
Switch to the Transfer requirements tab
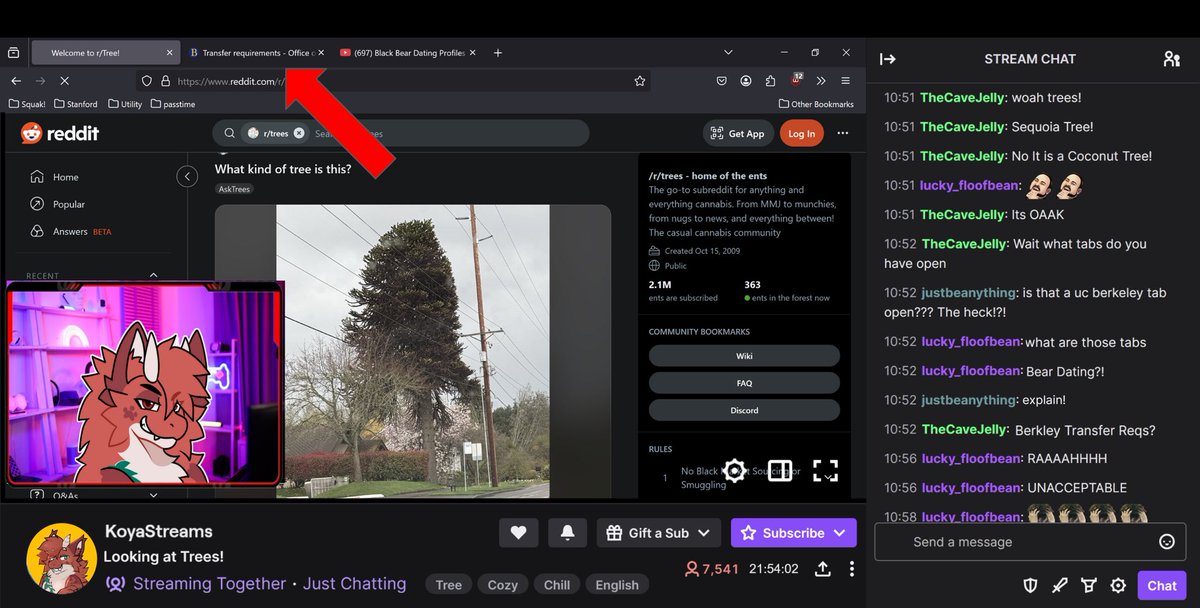(258, 52)
